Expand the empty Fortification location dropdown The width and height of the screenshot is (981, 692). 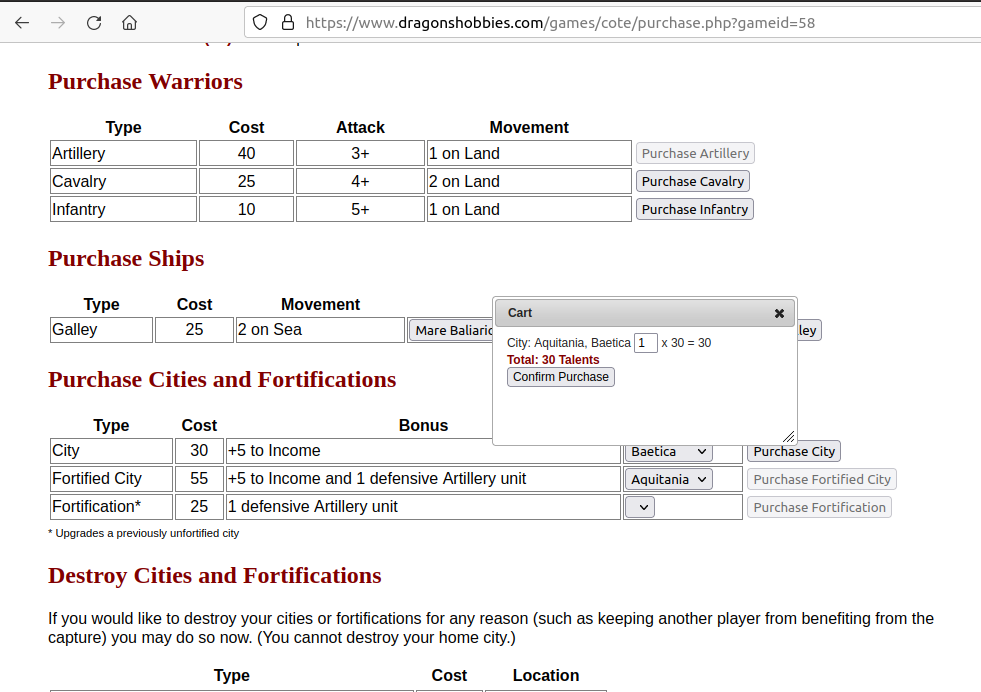click(x=640, y=507)
